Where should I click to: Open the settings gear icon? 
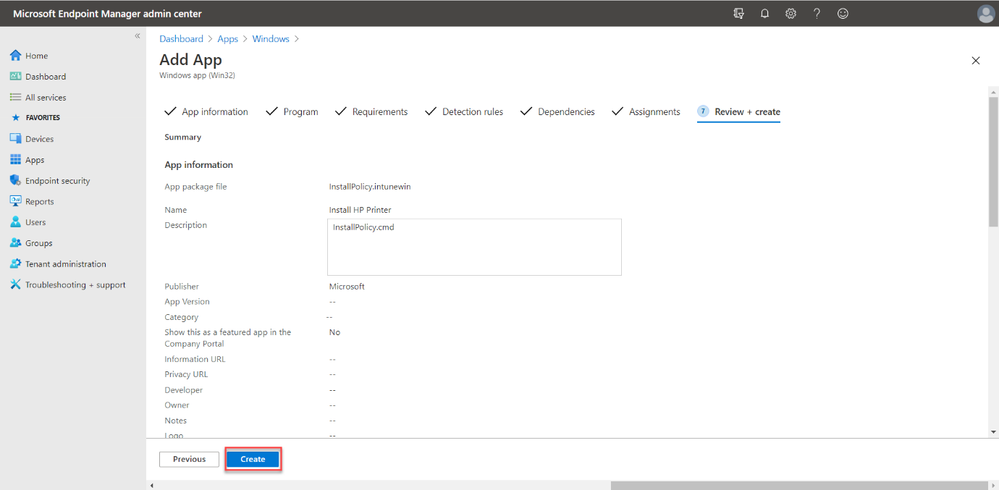point(791,13)
